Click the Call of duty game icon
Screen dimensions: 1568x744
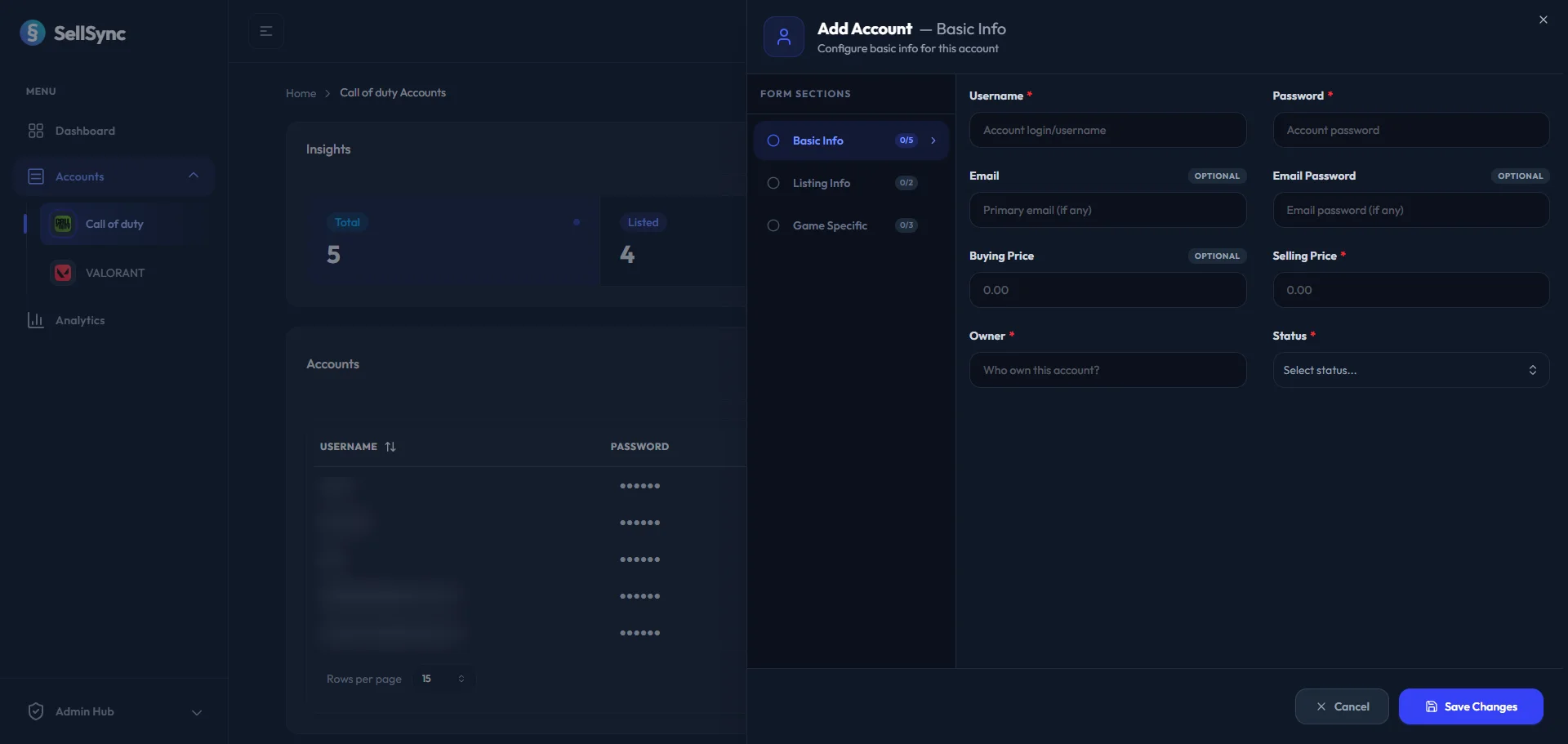click(63, 223)
